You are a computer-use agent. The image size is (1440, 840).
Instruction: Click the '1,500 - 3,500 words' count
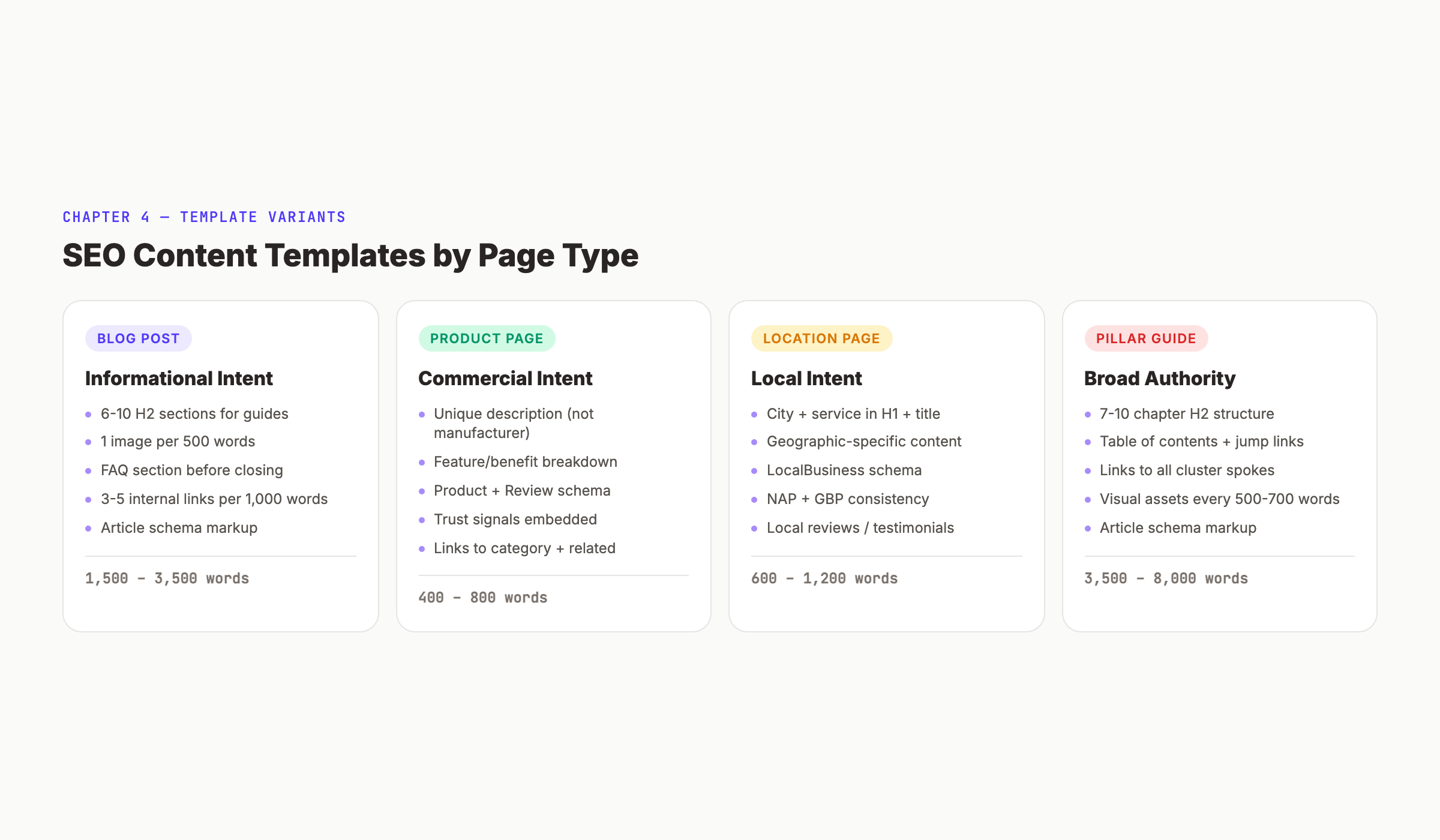[166, 578]
